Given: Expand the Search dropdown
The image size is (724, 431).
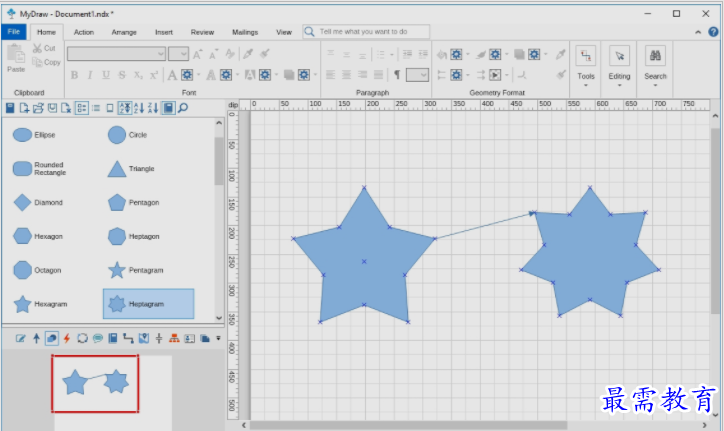Looking at the screenshot, I should tap(655, 67).
